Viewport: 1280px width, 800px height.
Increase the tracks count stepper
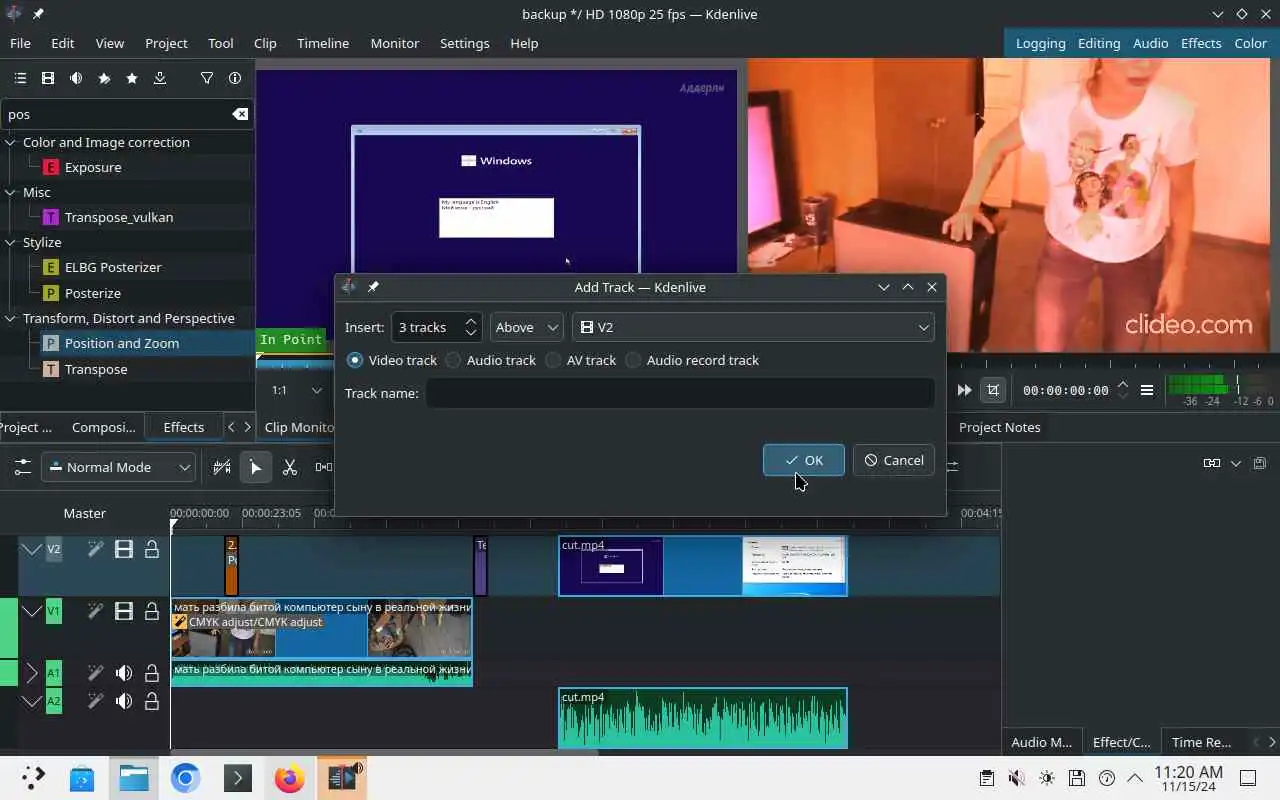coord(471,321)
